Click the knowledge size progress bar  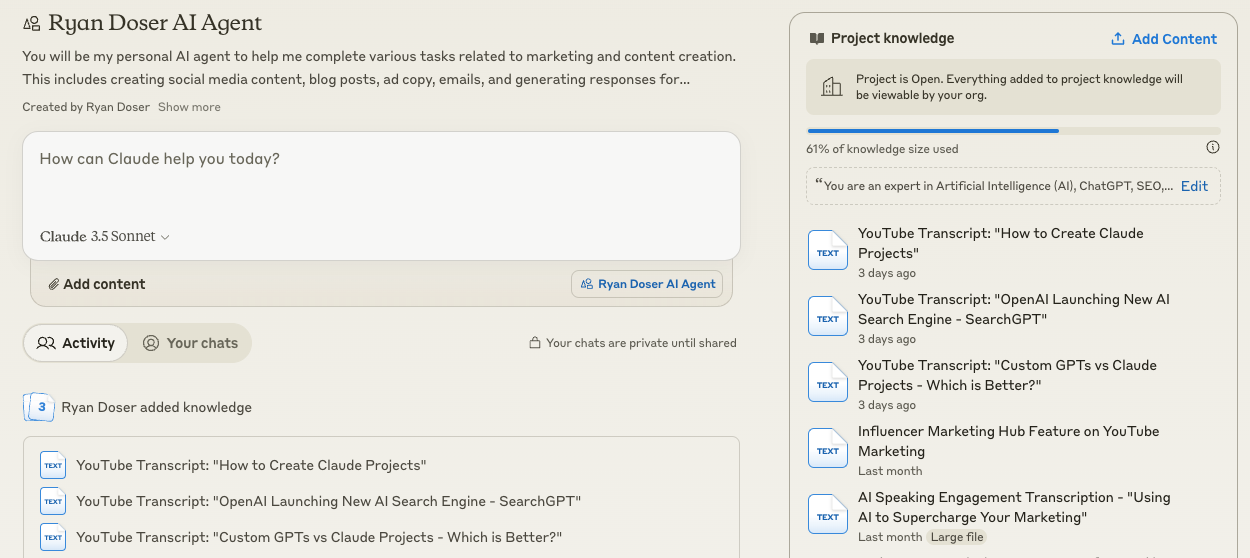pos(1013,131)
